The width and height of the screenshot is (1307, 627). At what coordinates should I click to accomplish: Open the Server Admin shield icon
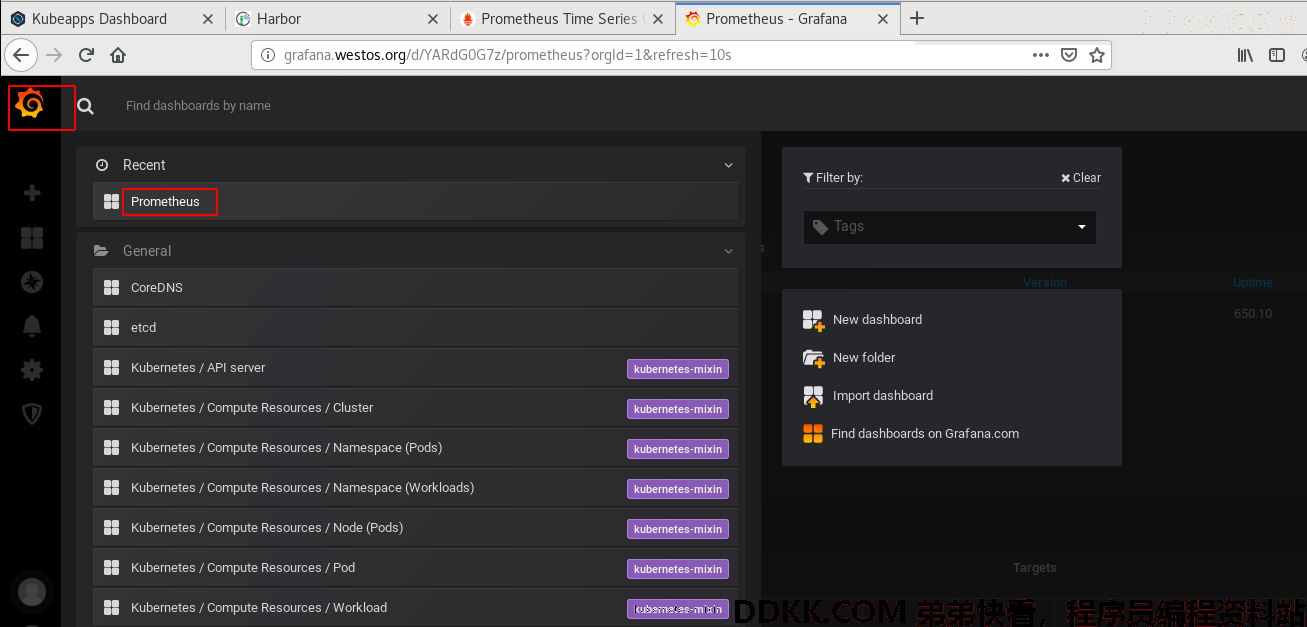32,414
